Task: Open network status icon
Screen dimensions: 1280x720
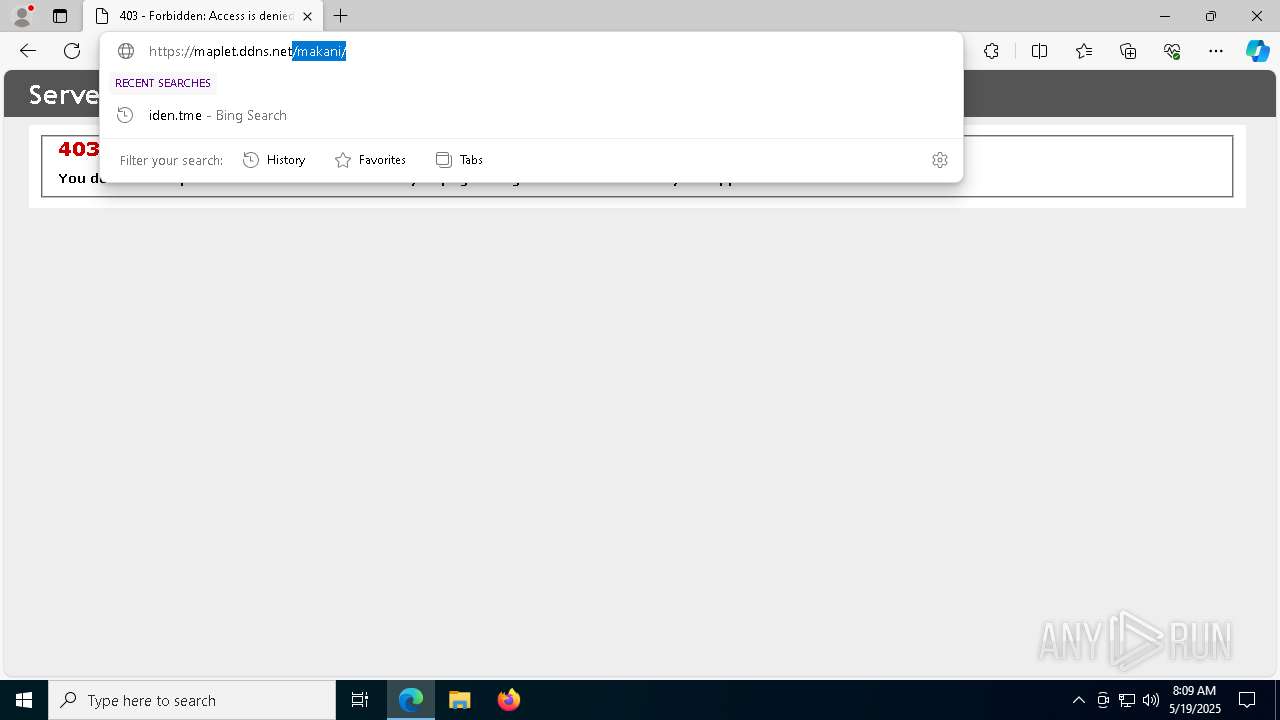Action: pos(1127,700)
